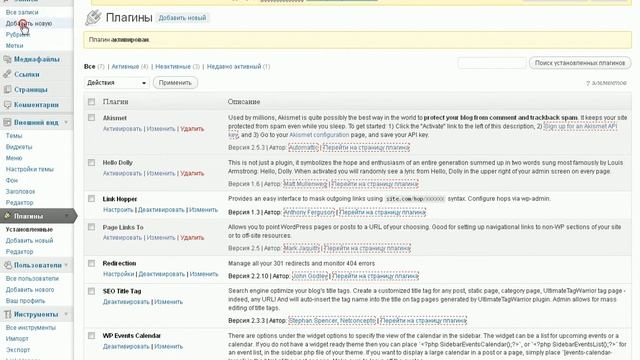Open Все пользователи submenu item
The image size is (640, 360).
click(32, 278)
